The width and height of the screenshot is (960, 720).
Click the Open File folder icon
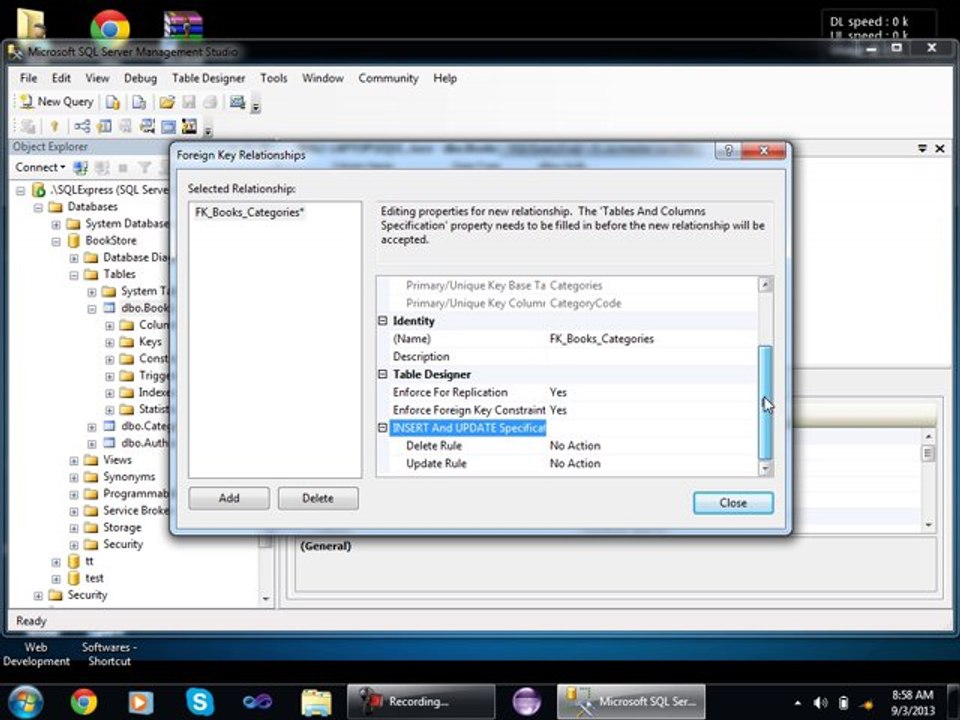click(x=167, y=102)
